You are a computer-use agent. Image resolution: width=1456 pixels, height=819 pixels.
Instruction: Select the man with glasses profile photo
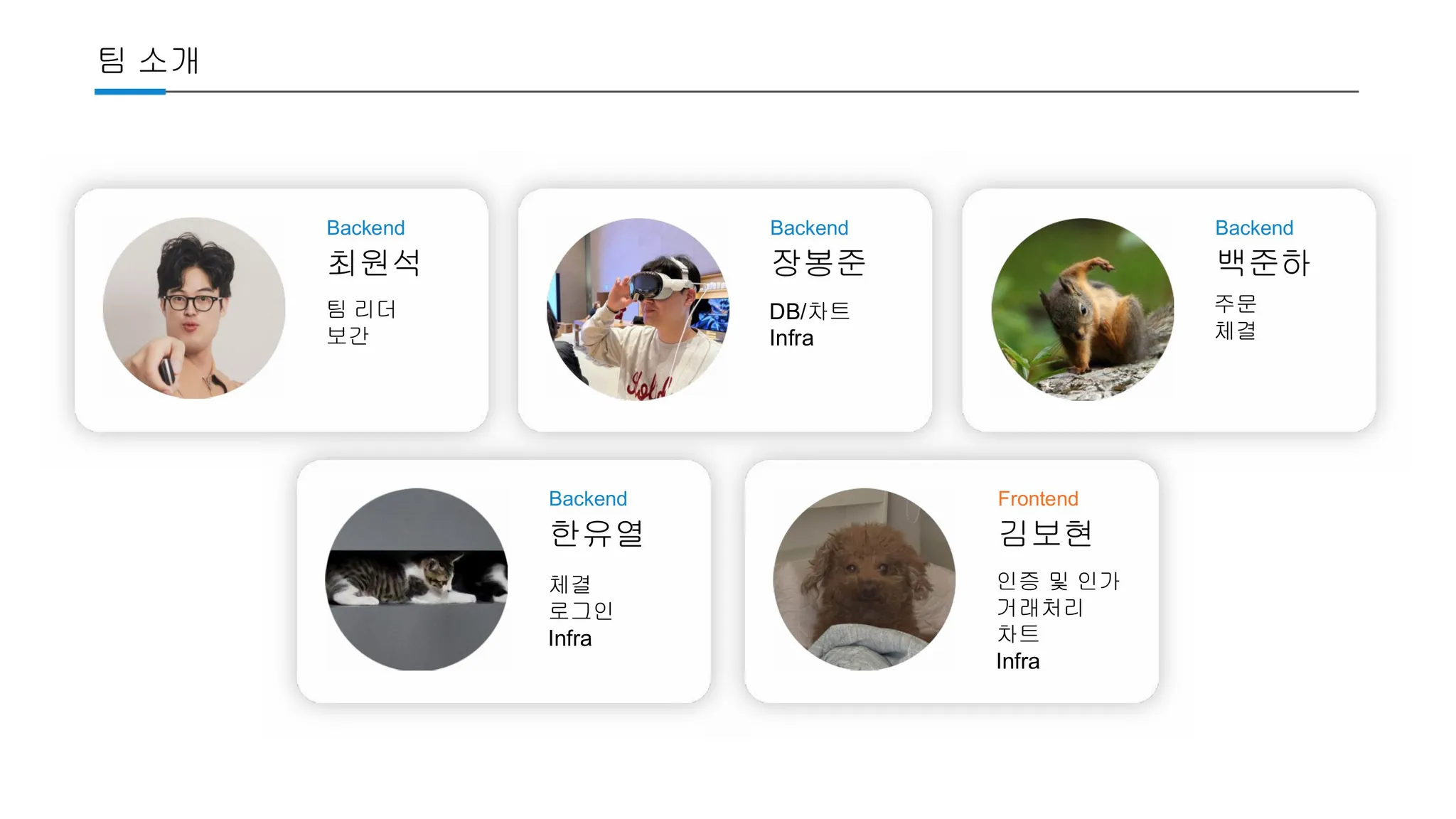tap(194, 308)
